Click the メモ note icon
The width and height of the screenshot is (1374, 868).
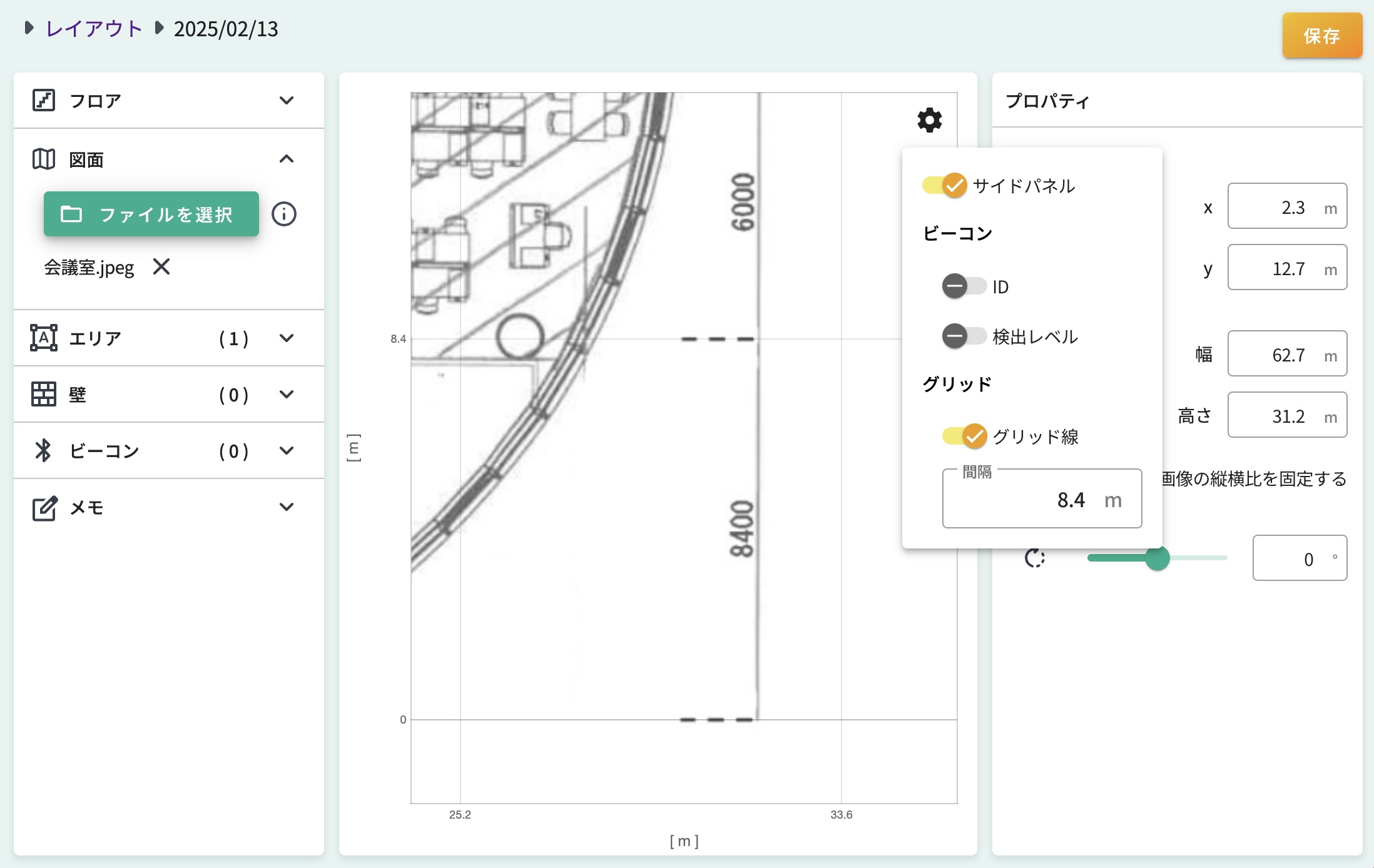coord(44,507)
